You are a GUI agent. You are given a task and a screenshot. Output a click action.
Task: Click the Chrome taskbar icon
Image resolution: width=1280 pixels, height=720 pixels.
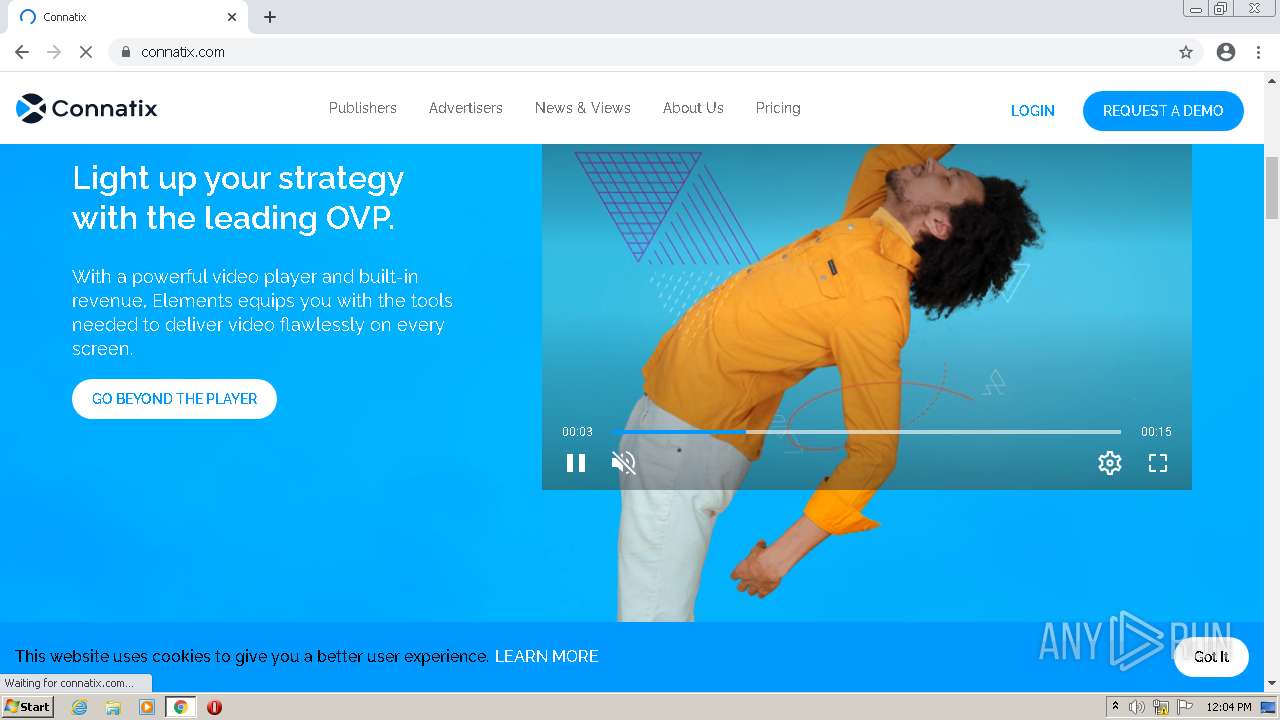181,707
